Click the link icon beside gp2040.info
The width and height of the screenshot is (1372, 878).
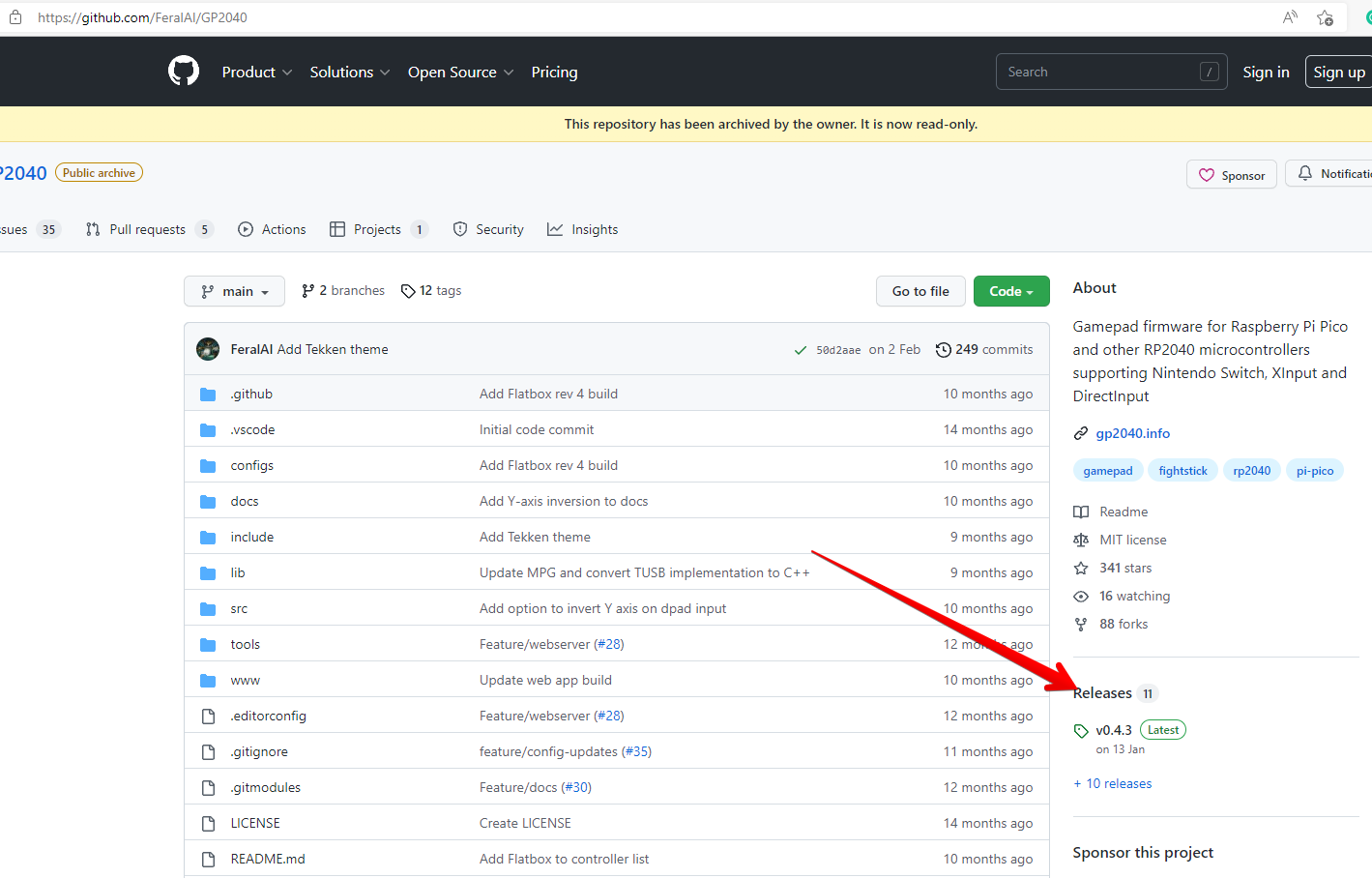[1081, 433]
